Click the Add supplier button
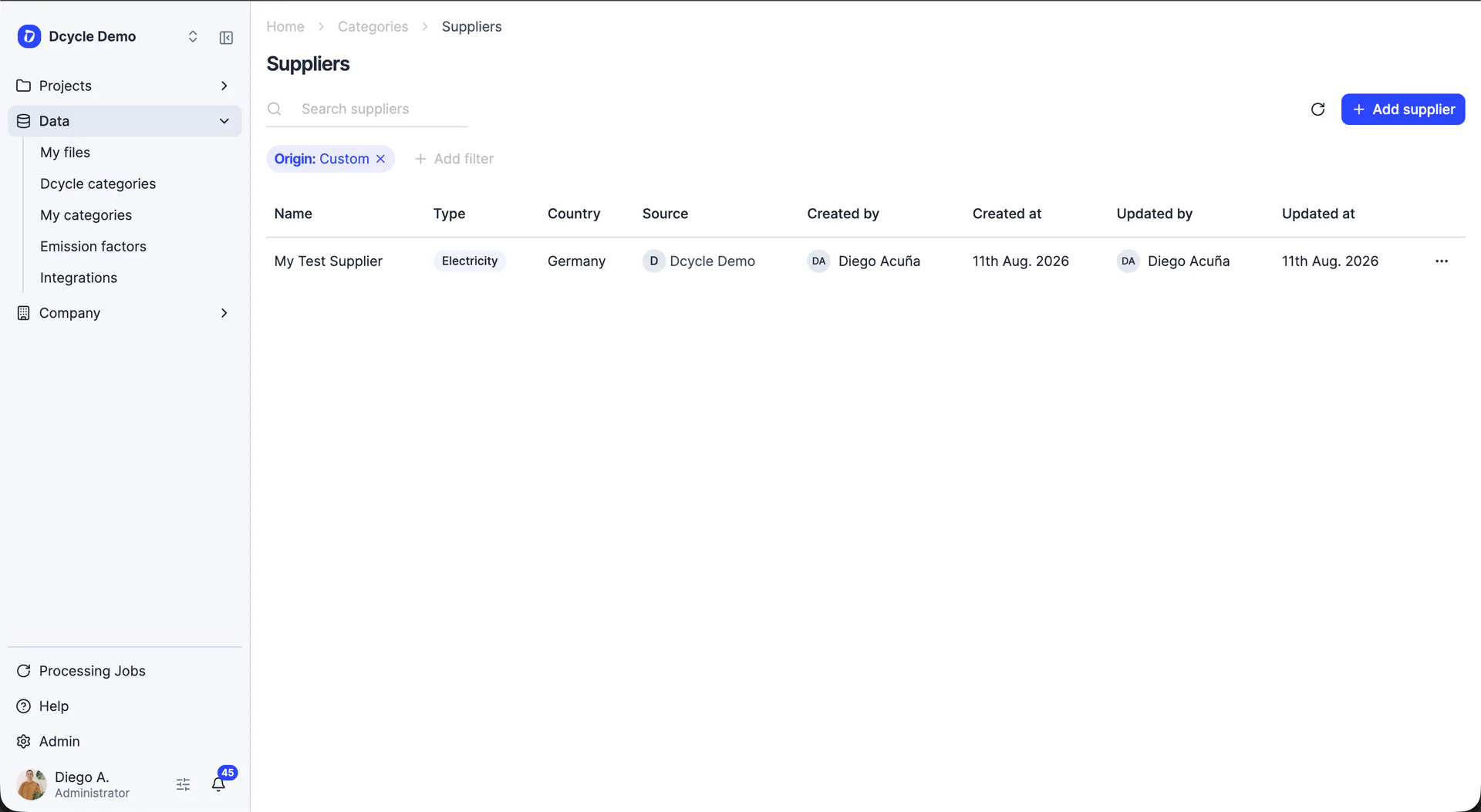Viewport: 1481px width, 812px height. (1403, 110)
